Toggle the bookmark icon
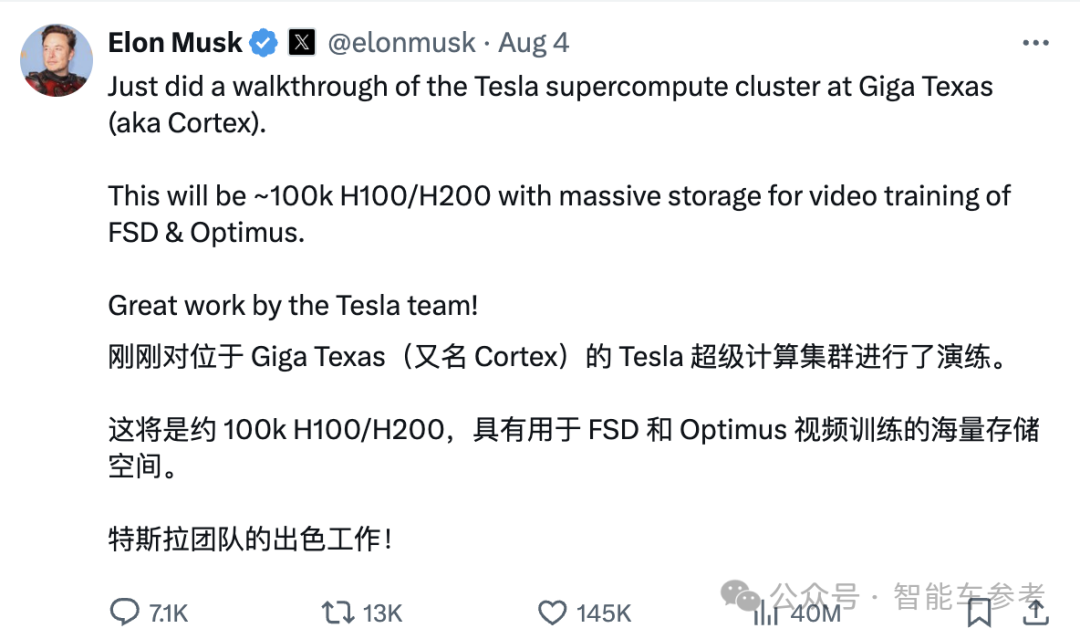 click(979, 610)
